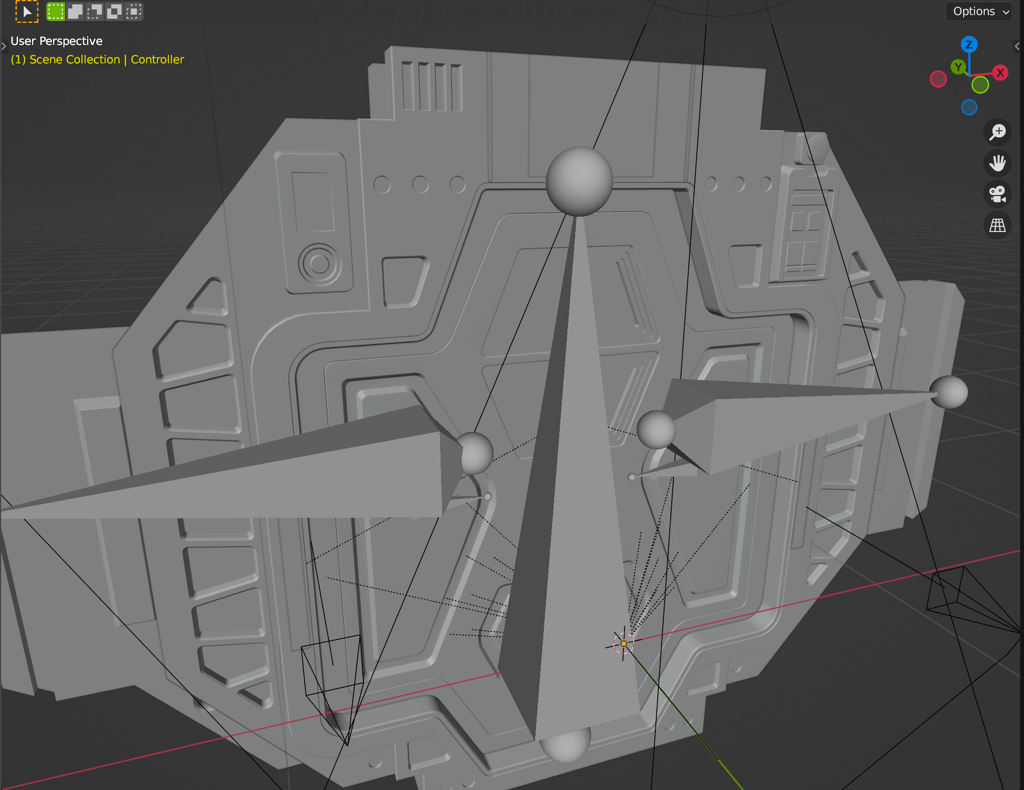Snap view to the Y-labeled axis gizmo

pyautogui.click(x=958, y=67)
